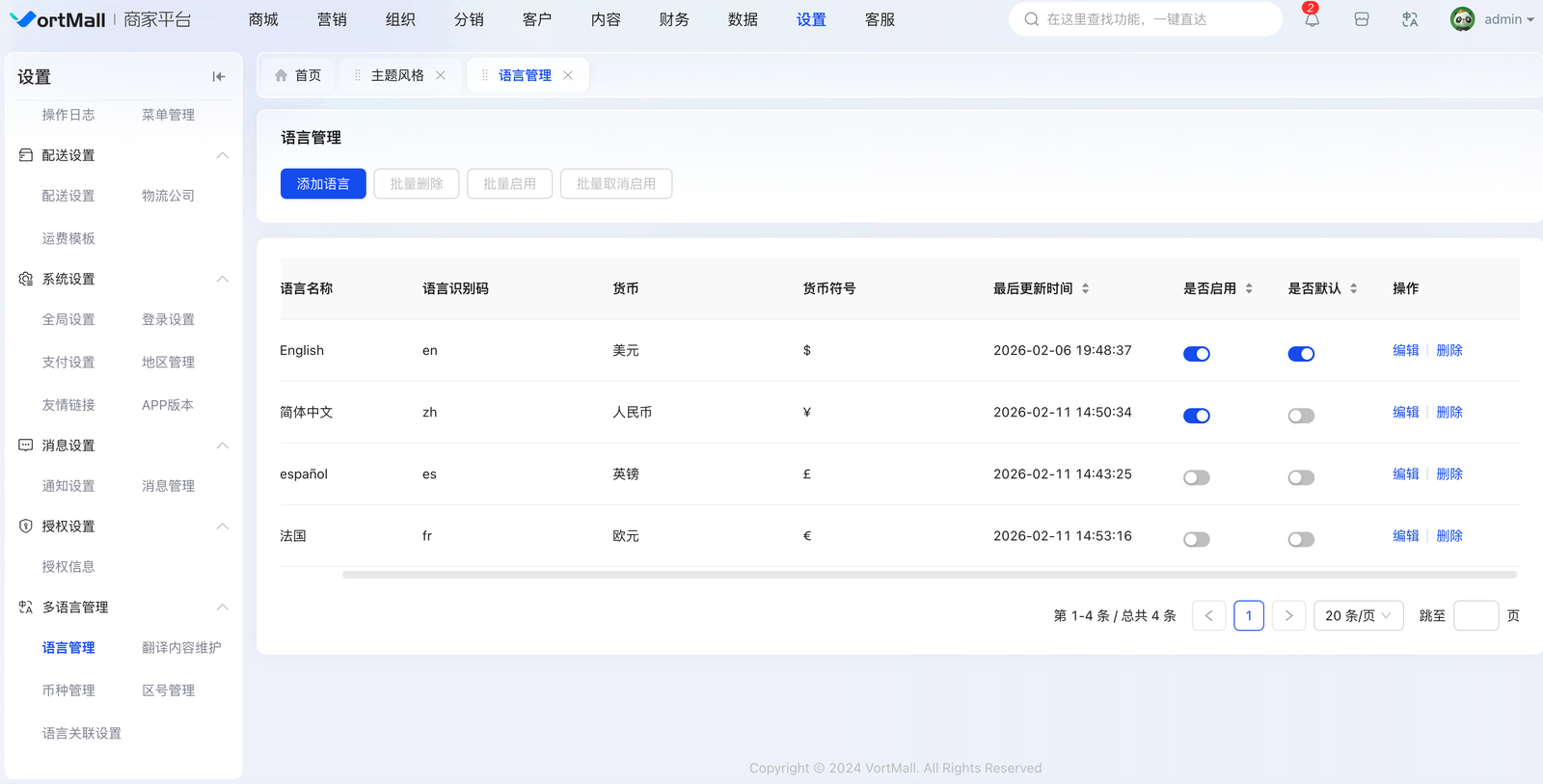Open the admin user dropdown arrow

(1530, 19)
